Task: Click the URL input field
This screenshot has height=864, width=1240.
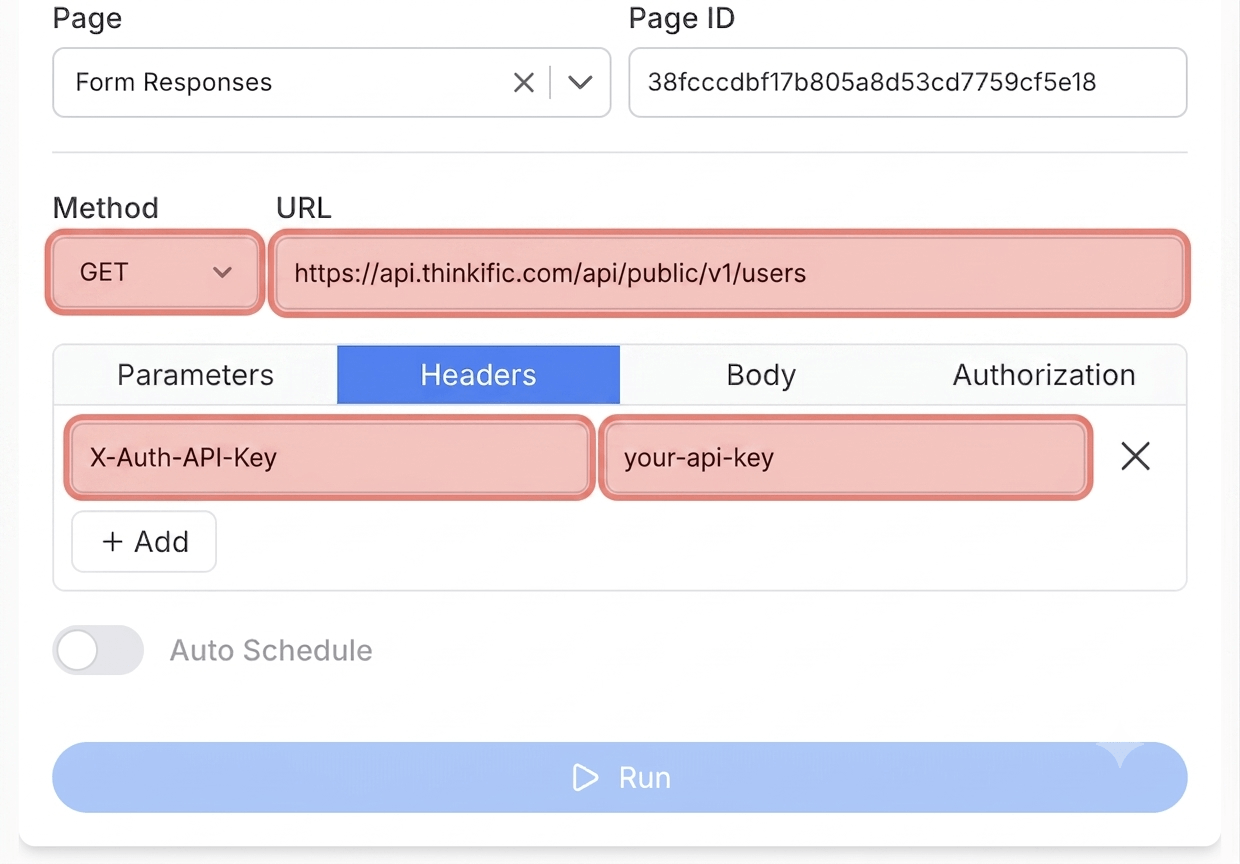Action: click(x=730, y=273)
